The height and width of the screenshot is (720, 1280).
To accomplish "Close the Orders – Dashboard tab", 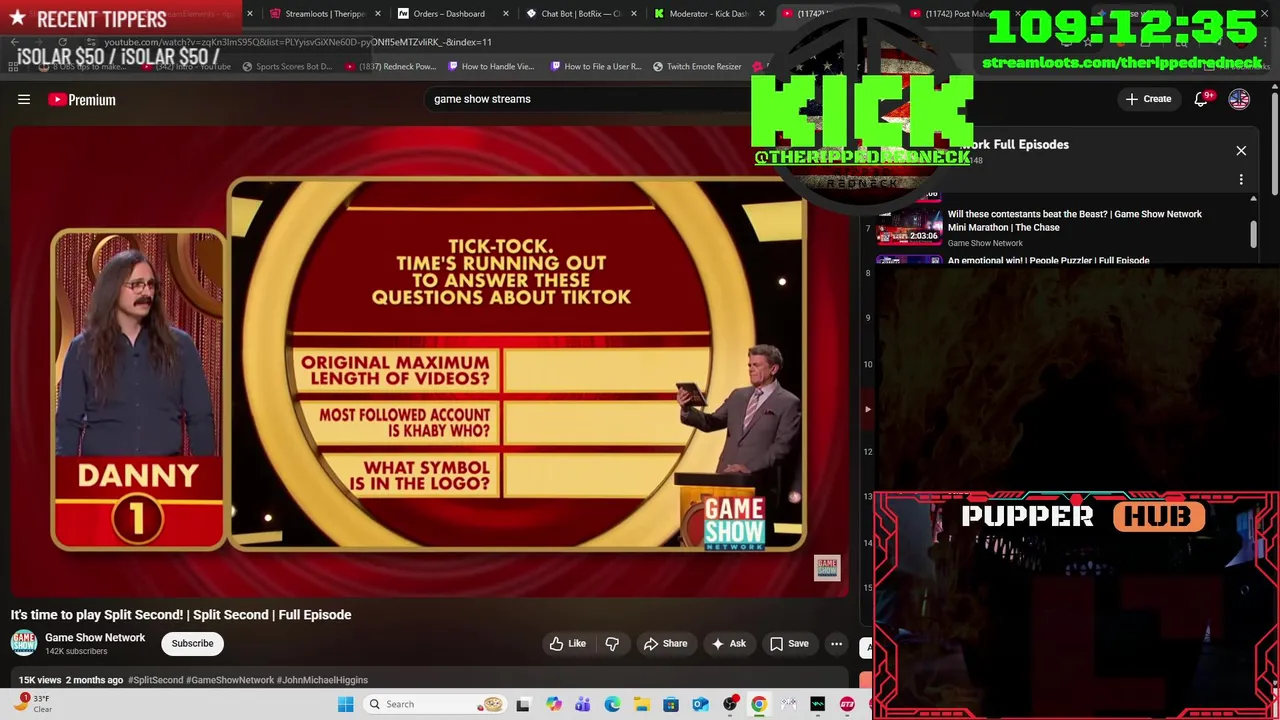I will (x=506, y=14).
